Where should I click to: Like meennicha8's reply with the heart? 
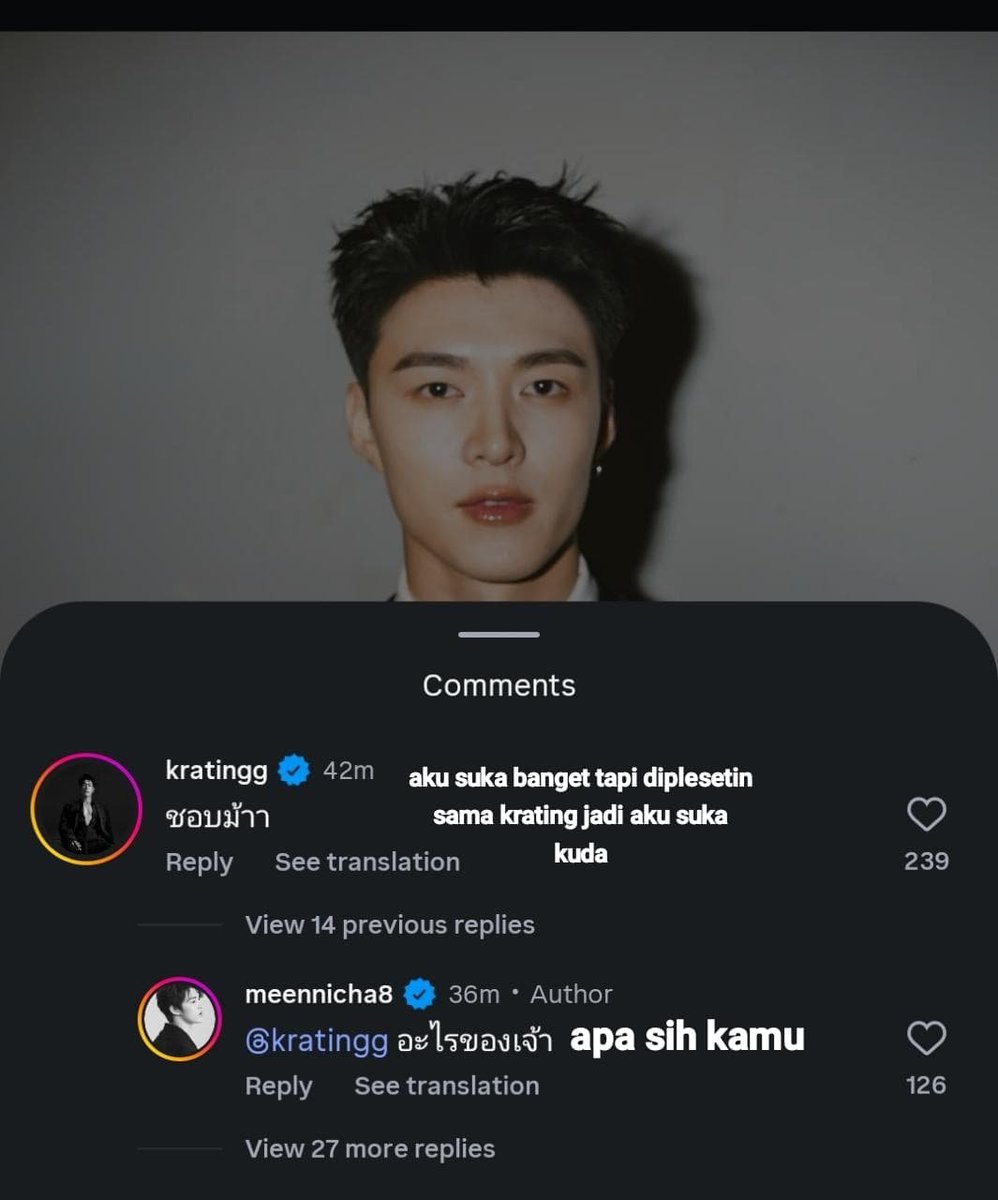pyautogui.click(x=926, y=1039)
